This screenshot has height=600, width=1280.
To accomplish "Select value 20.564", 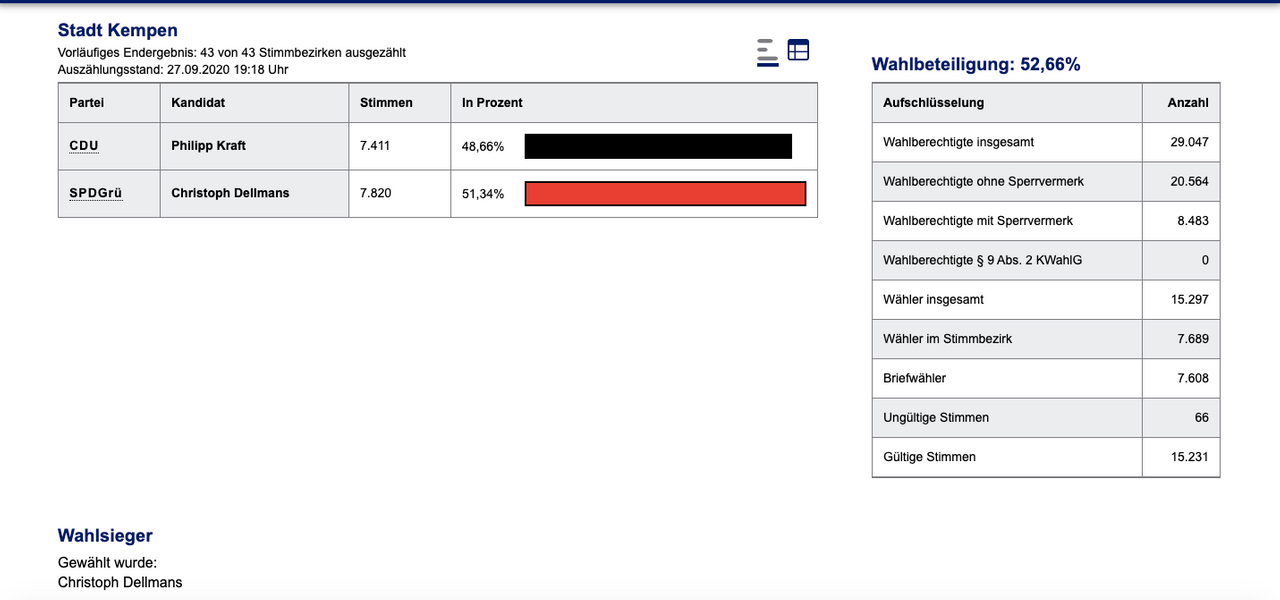I will 1190,181.
